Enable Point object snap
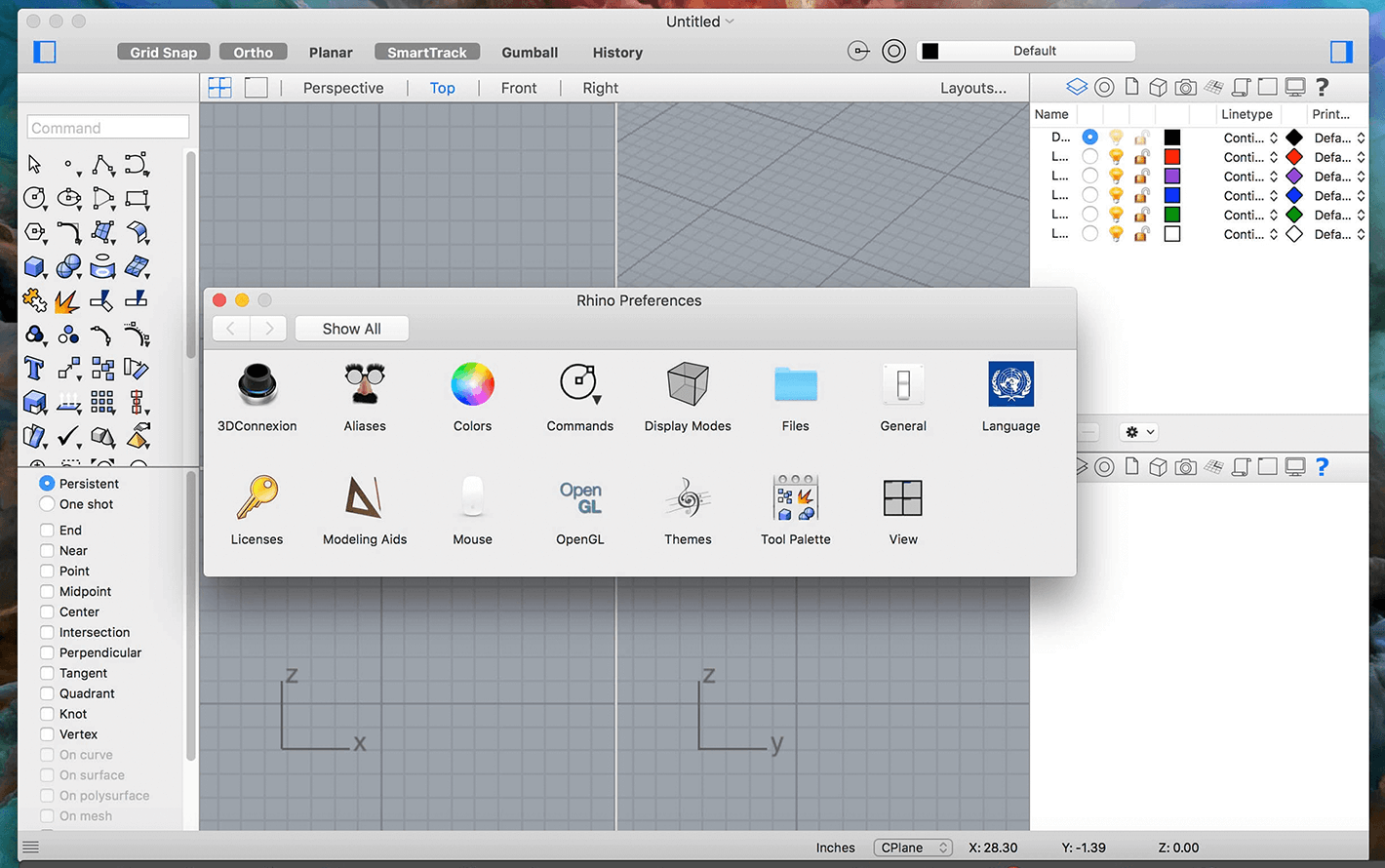 47,572
